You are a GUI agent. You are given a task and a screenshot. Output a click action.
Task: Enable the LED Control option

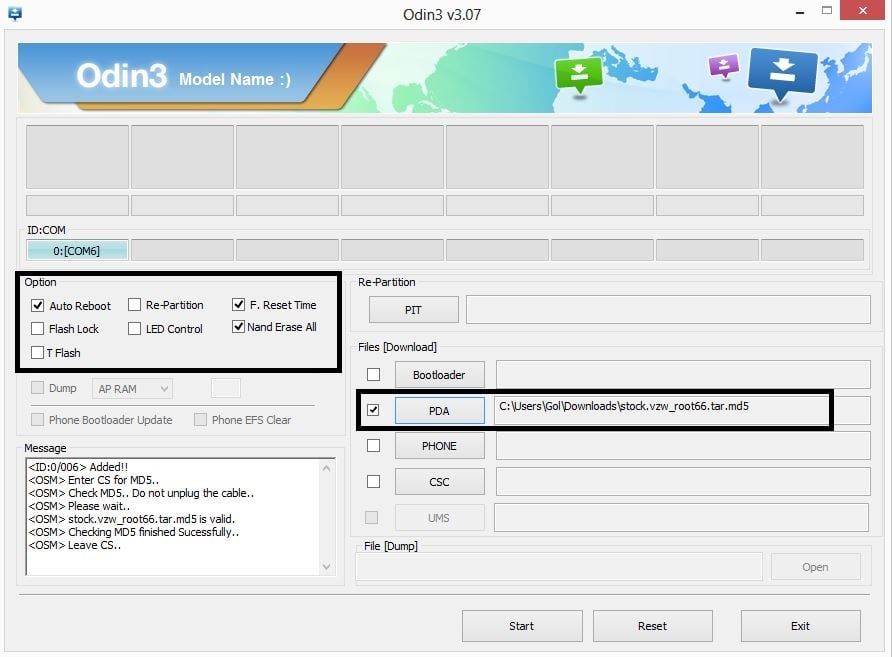[134, 329]
